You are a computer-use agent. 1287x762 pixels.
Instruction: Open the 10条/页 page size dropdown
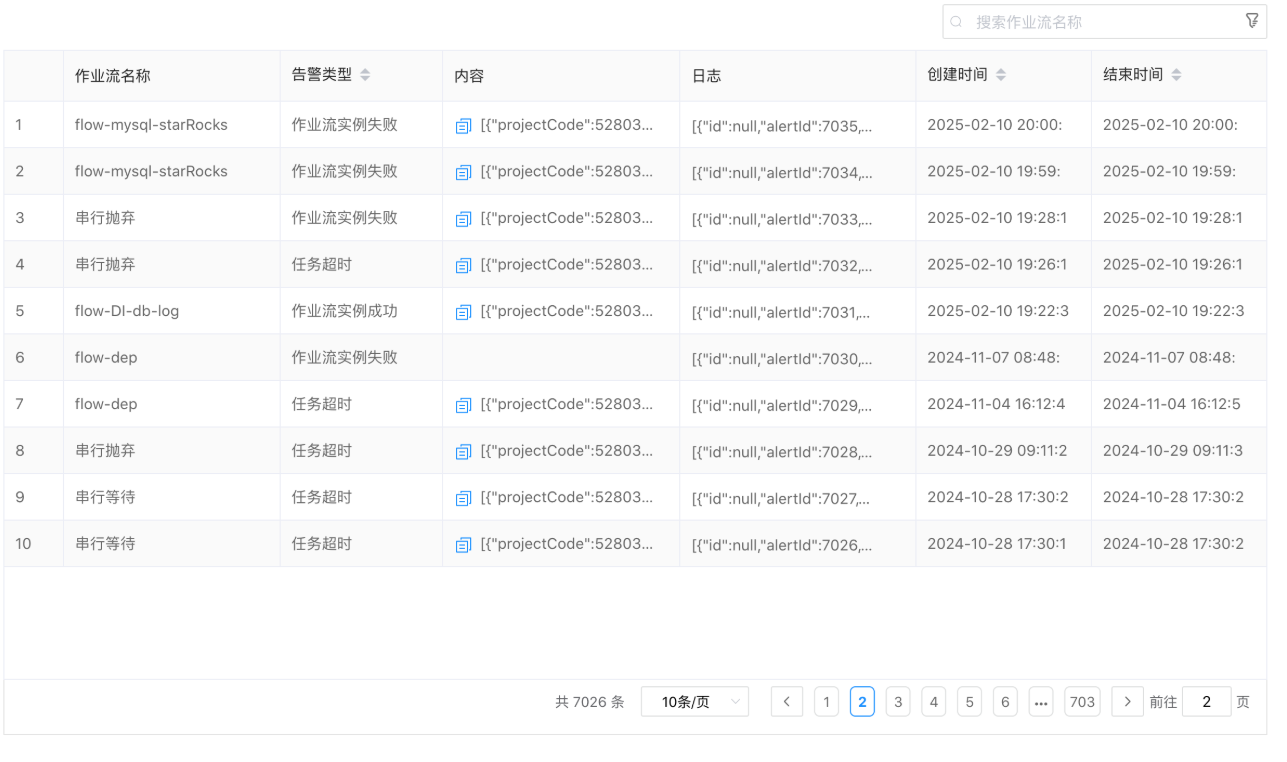694,702
